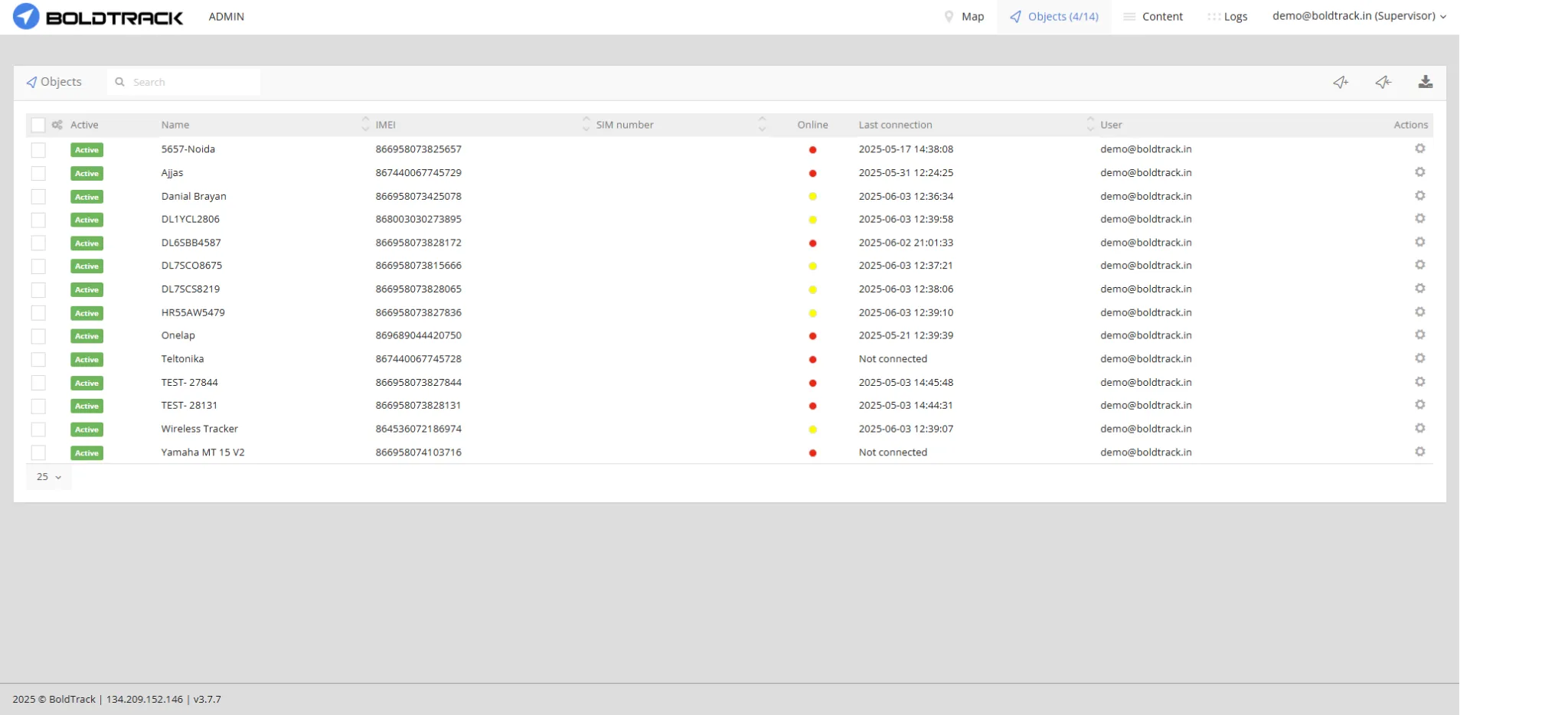Click Active badge for DL6SBB4587
The width and height of the screenshot is (1568, 715).
coord(87,243)
